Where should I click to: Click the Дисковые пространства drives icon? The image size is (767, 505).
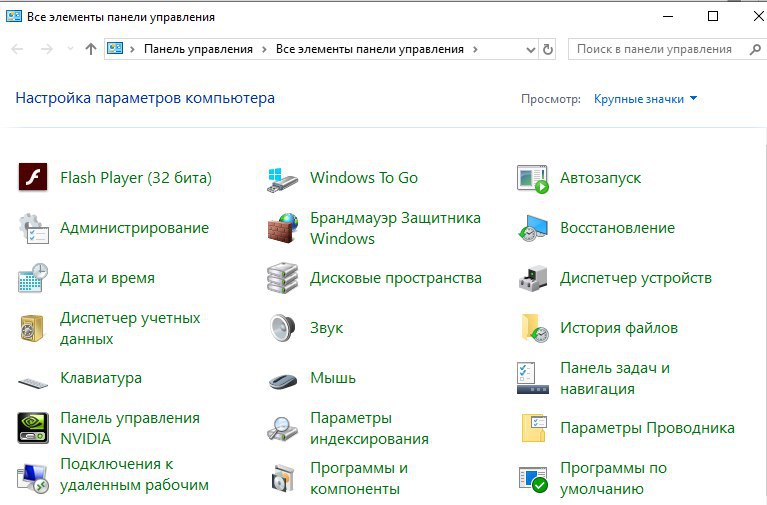(283, 278)
